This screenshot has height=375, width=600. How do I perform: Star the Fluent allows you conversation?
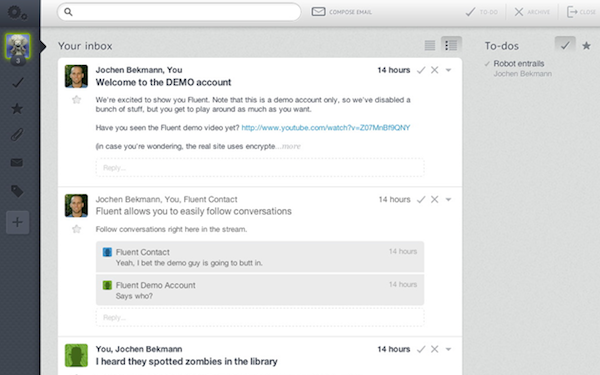click(x=77, y=229)
